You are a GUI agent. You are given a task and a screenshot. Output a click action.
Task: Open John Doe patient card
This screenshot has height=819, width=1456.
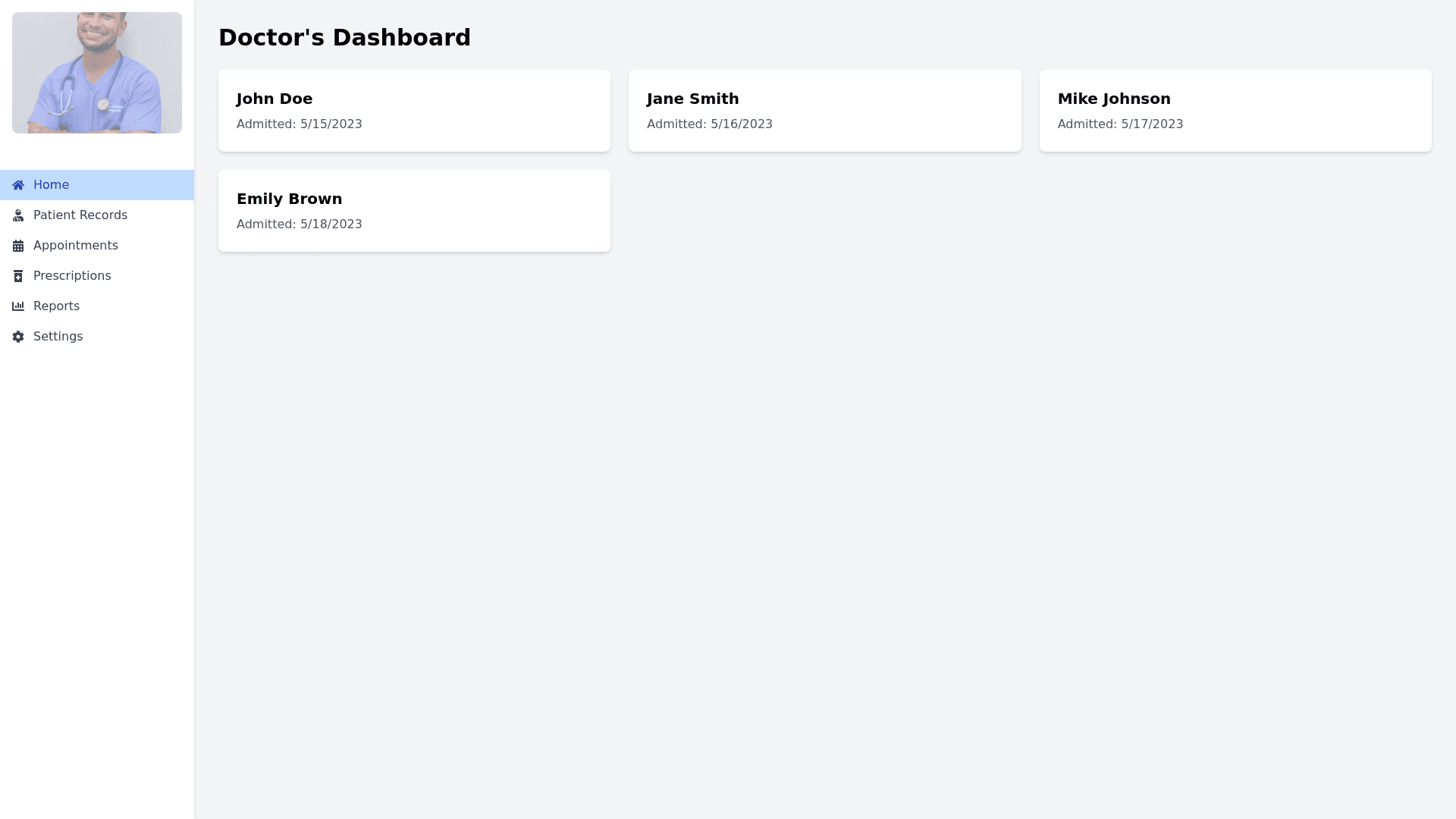click(414, 111)
